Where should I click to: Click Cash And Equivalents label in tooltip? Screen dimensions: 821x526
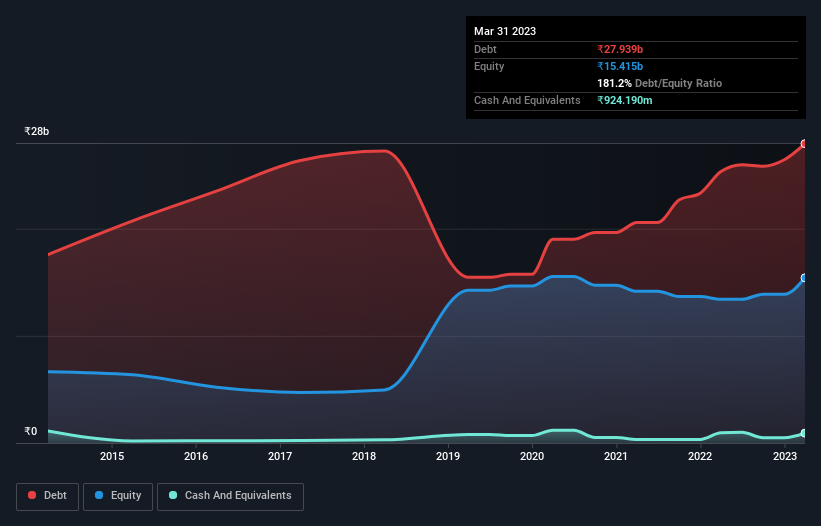point(527,100)
